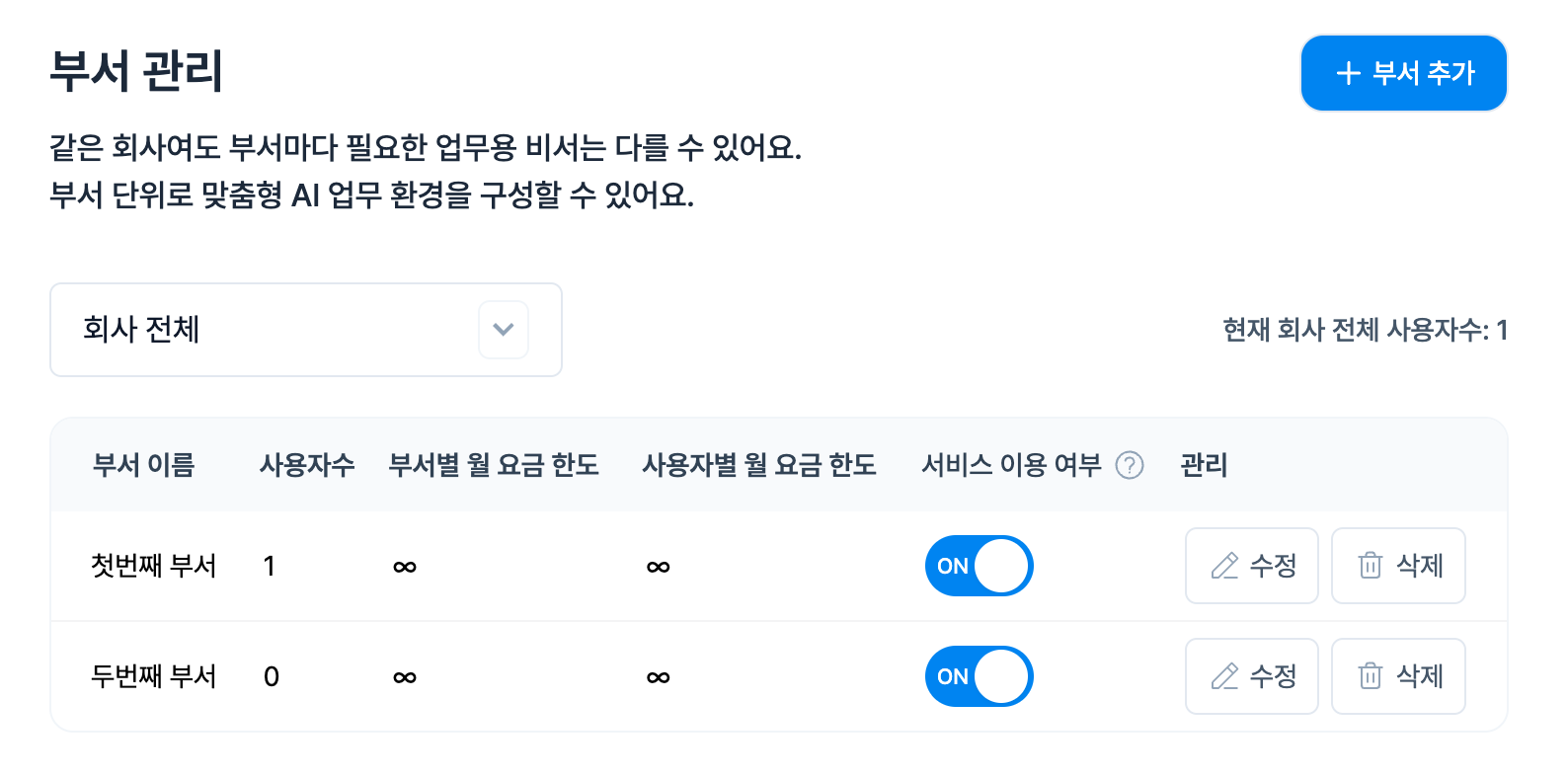Toggle service ON switch for 첫번째 부서
Viewport: 1568px width, 778px height.
[x=979, y=566]
